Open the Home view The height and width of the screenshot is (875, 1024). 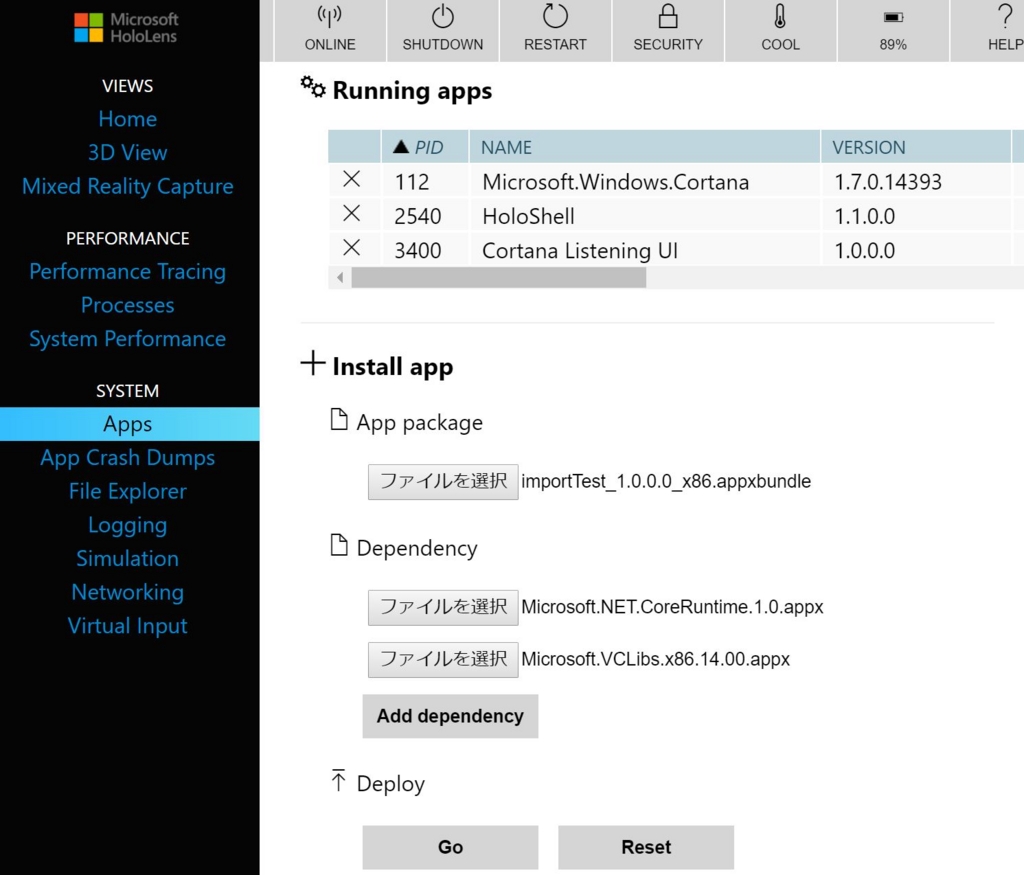coord(128,119)
